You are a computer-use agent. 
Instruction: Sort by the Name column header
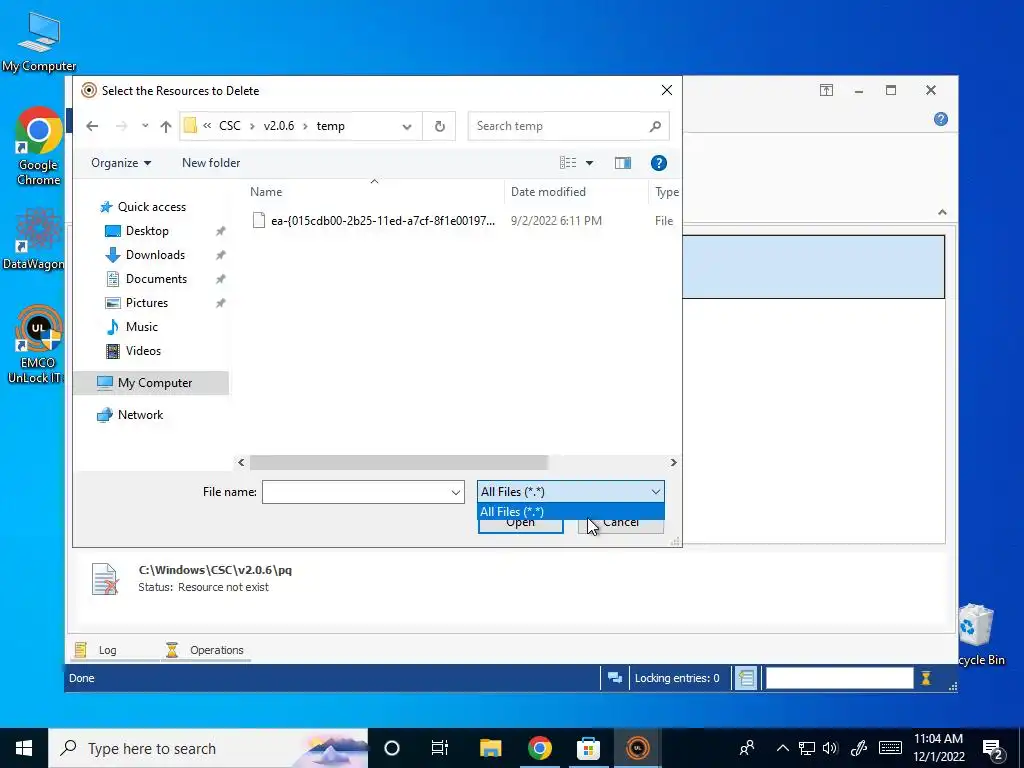click(266, 192)
